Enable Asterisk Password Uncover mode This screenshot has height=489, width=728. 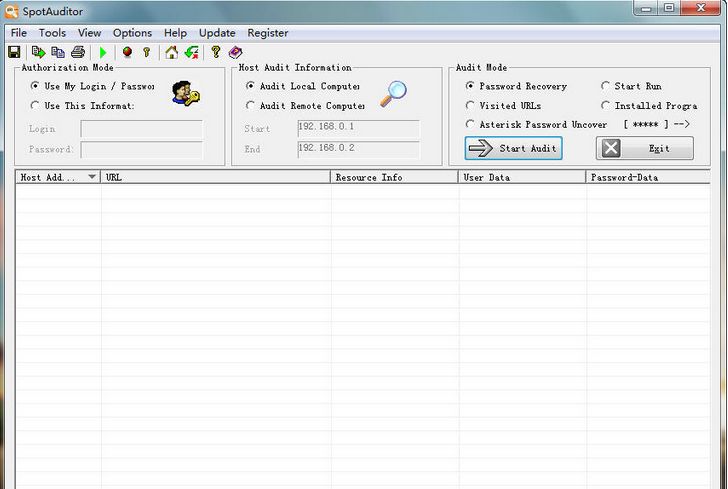(x=470, y=124)
